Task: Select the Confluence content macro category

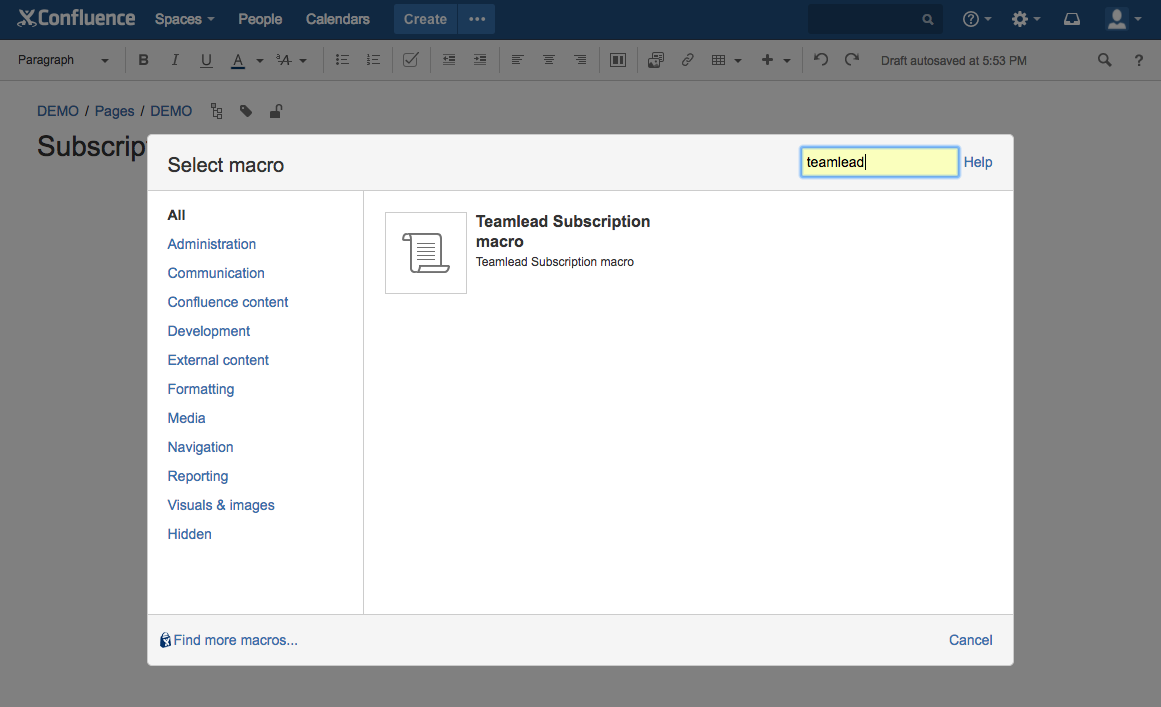Action: tap(228, 302)
